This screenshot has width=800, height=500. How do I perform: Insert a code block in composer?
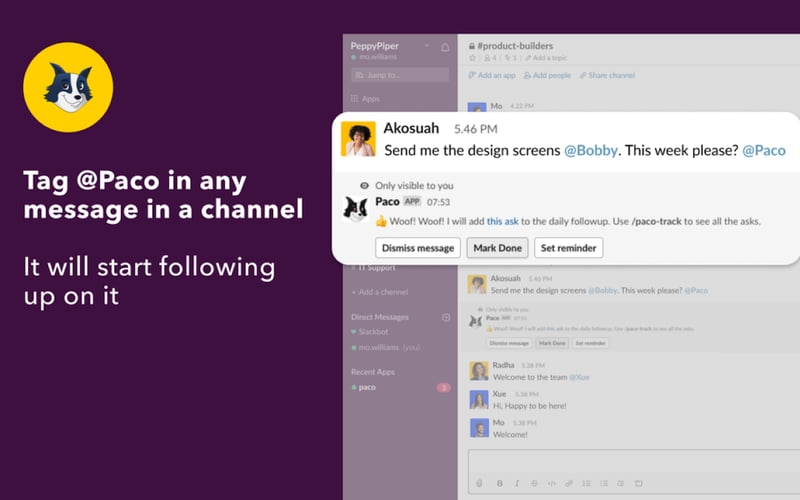tap(638, 483)
